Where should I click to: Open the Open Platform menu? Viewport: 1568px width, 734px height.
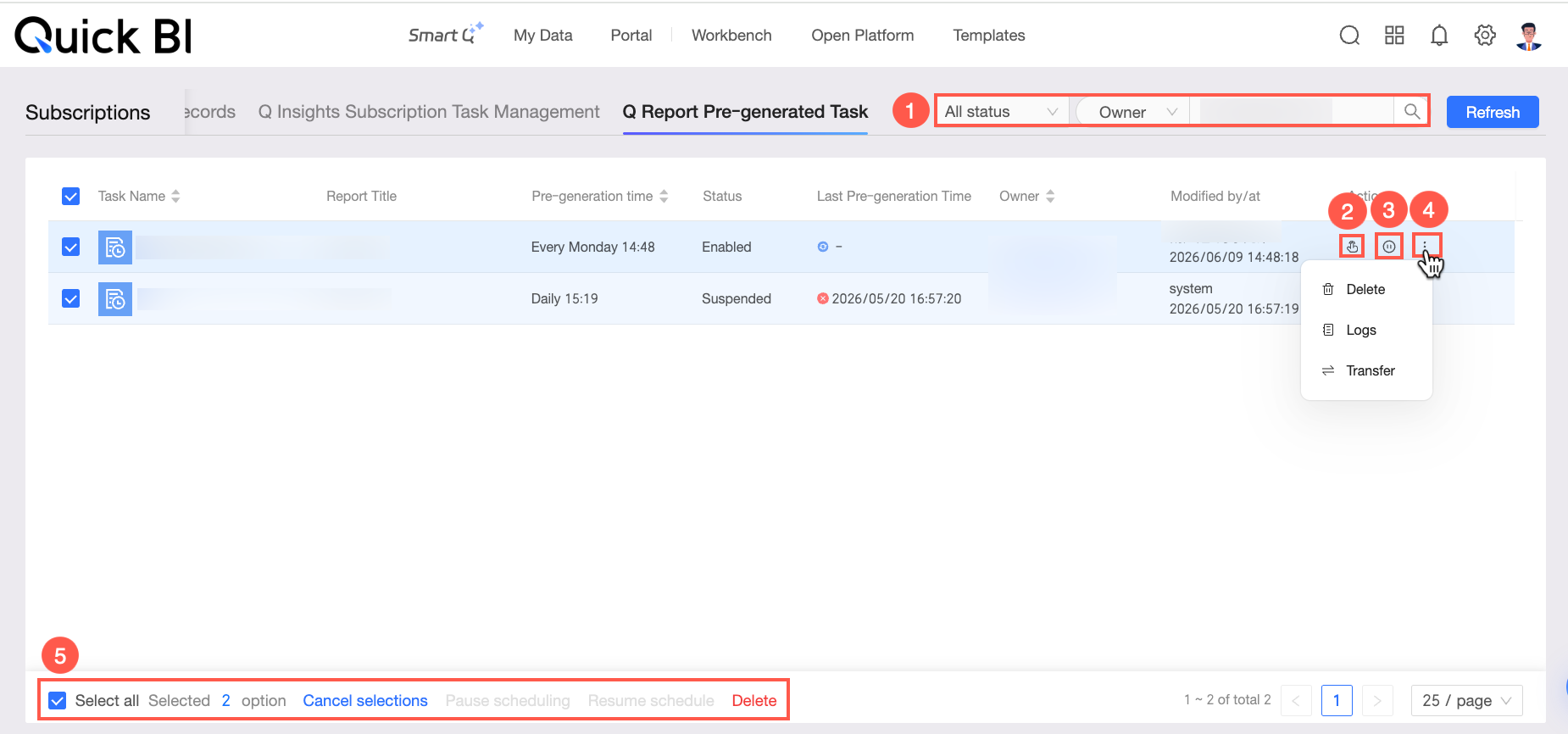(862, 36)
